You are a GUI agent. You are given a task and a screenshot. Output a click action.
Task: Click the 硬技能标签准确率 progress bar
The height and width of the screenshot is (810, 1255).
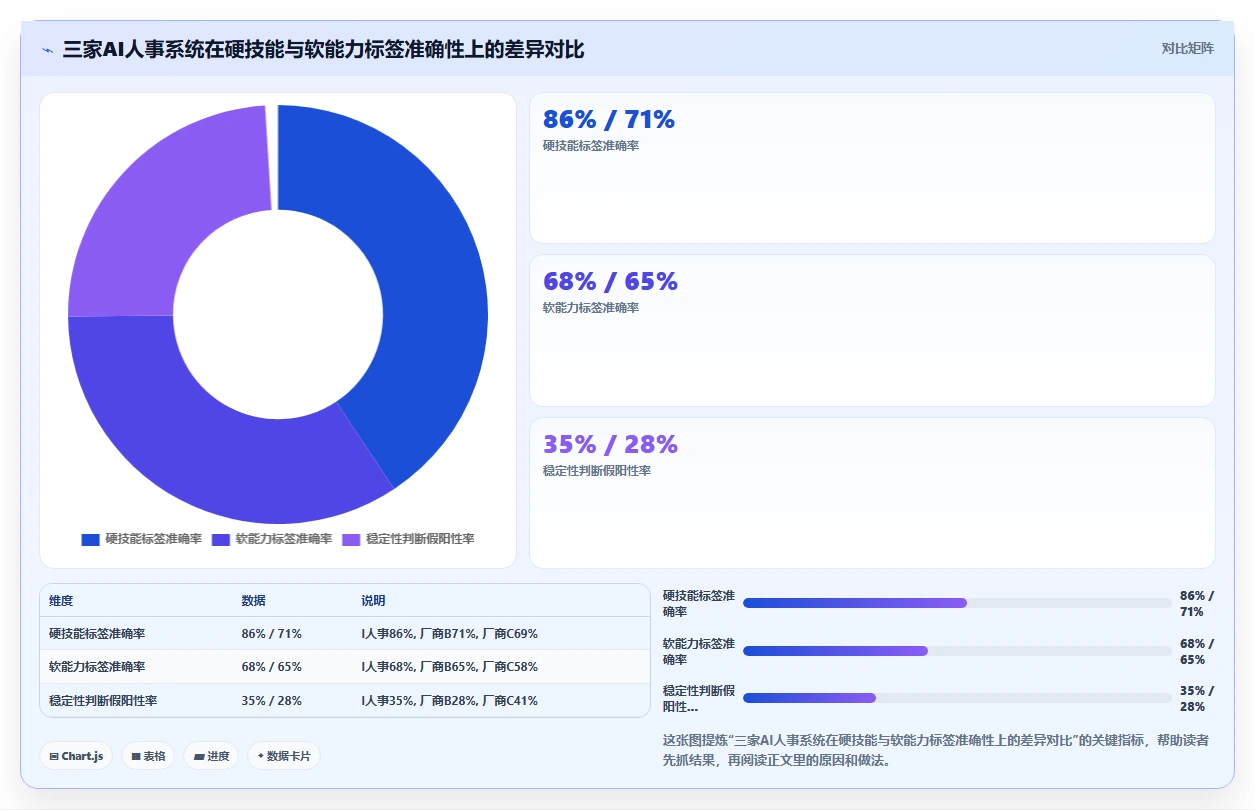[957, 603]
